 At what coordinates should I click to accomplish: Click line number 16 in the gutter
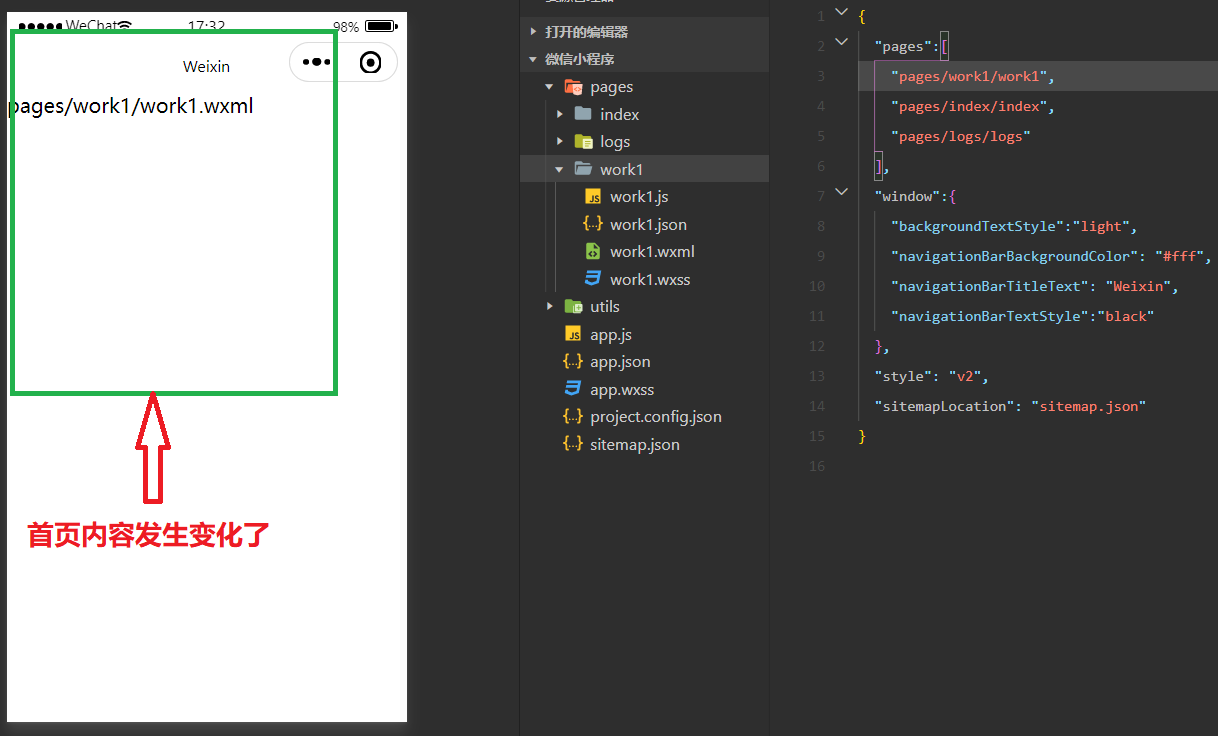(817, 466)
